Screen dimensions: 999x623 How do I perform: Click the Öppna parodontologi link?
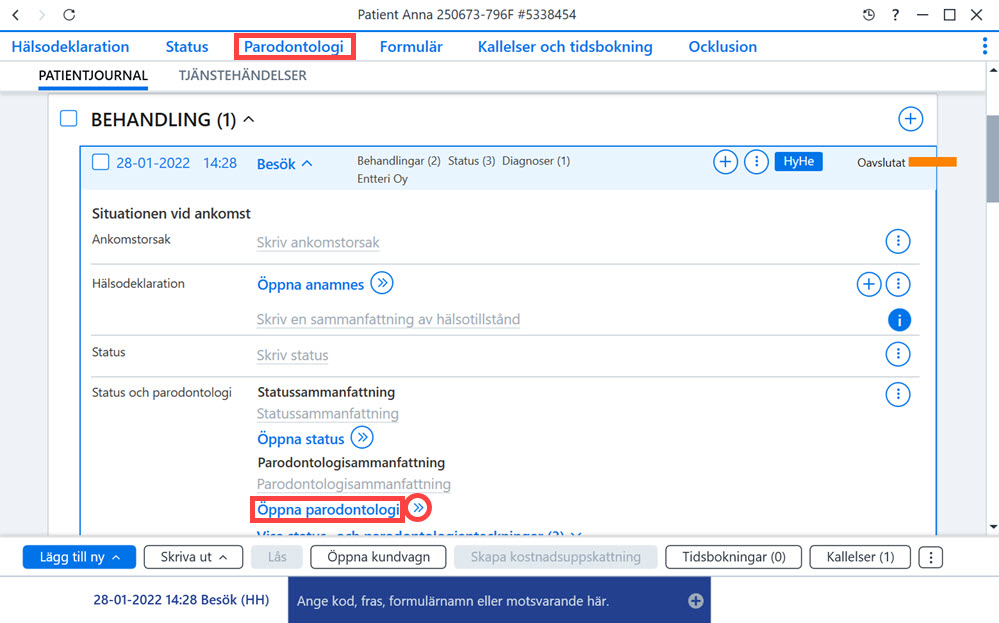tap(328, 510)
